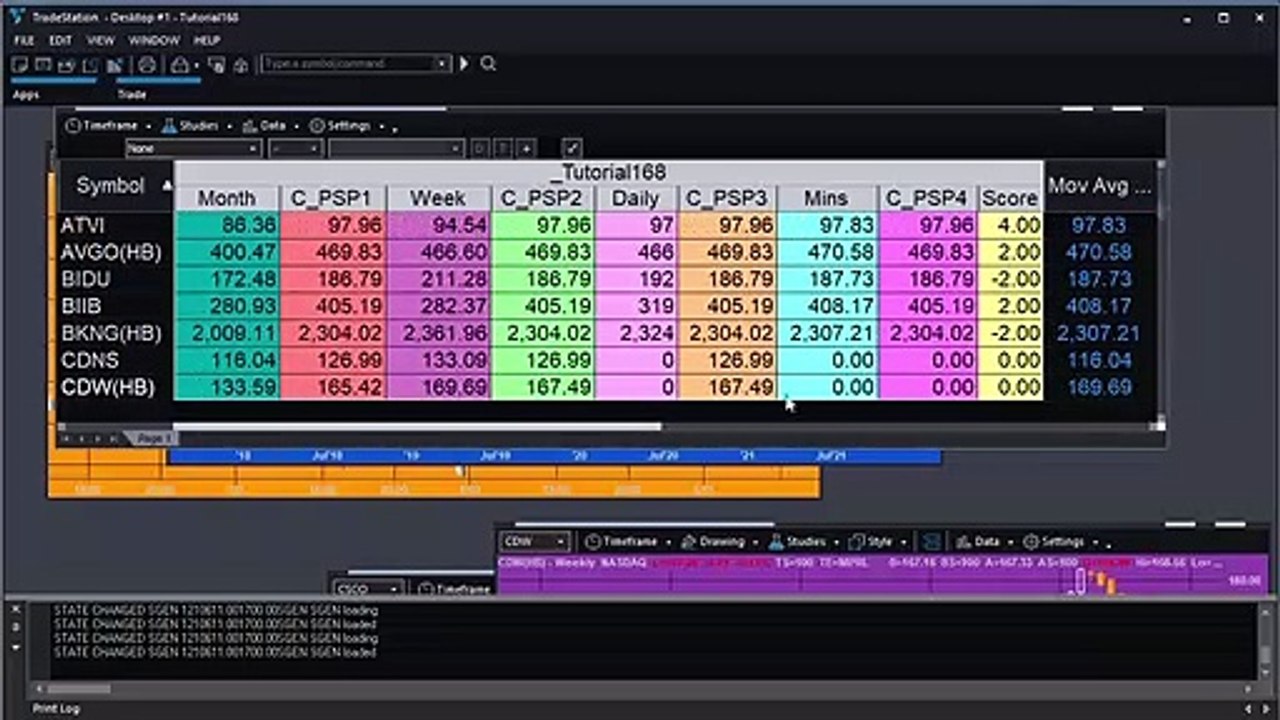Click the Print Log tab
The width and height of the screenshot is (1280, 720).
coord(56,708)
